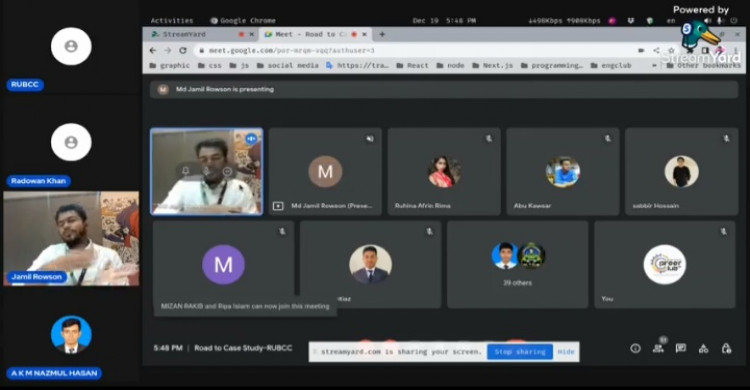Image resolution: width=750 pixels, height=390 pixels.
Task: Select Ruhina Afrin Rima's tile
Action: pos(444,171)
